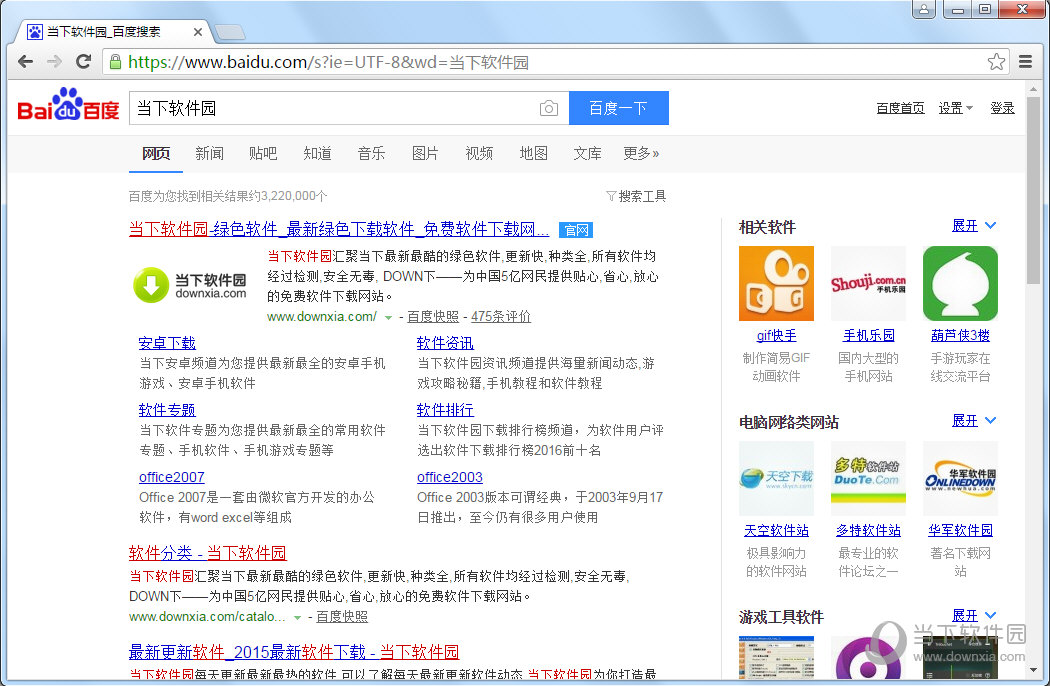
Task: Open the 软件排行 sublink
Action: coord(445,410)
